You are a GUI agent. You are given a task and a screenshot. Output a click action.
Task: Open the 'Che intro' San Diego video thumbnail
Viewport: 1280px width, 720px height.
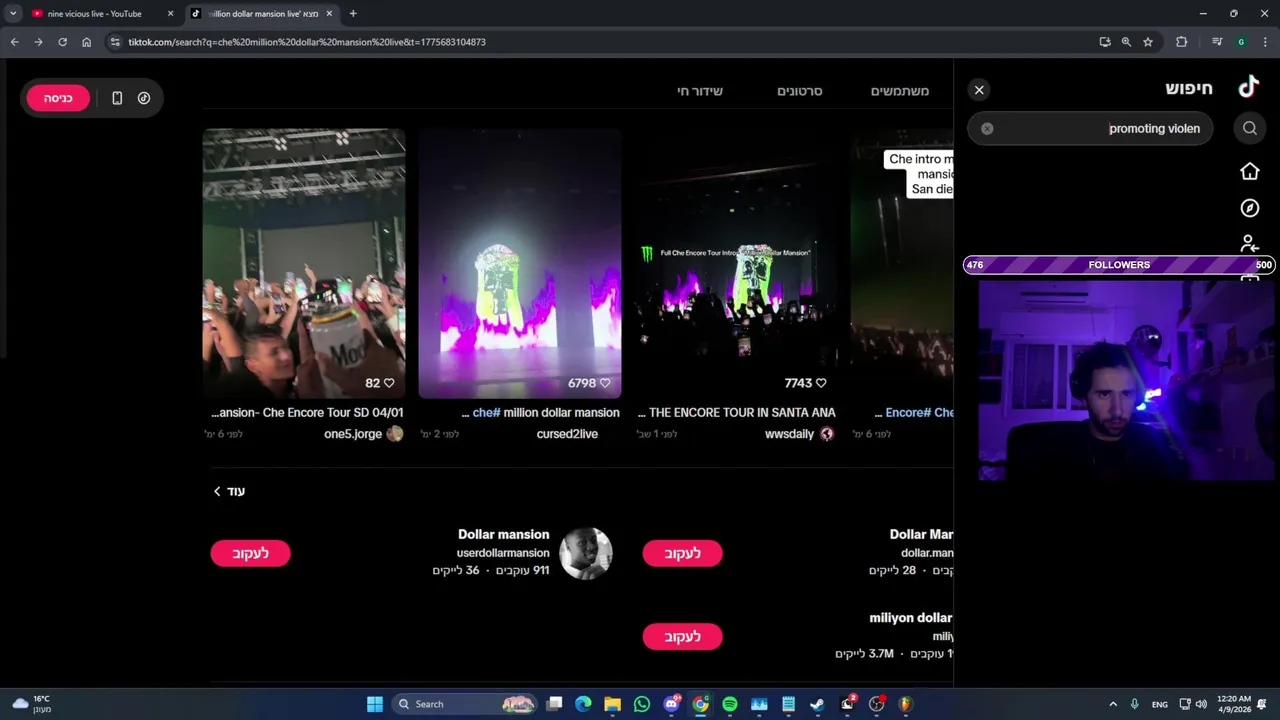902,263
